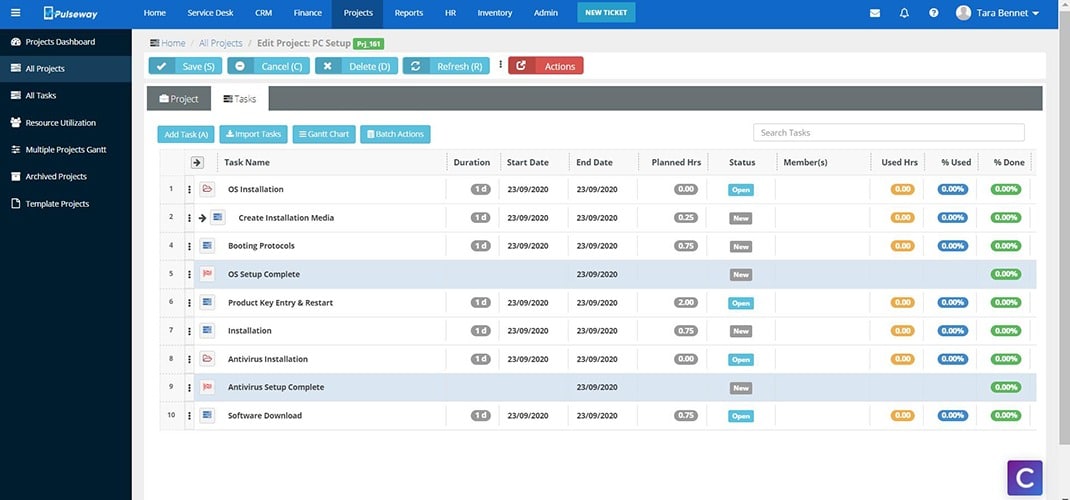This screenshot has height=500, width=1070.
Task: Click the Search Tasks field
Action: [x=888, y=132]
